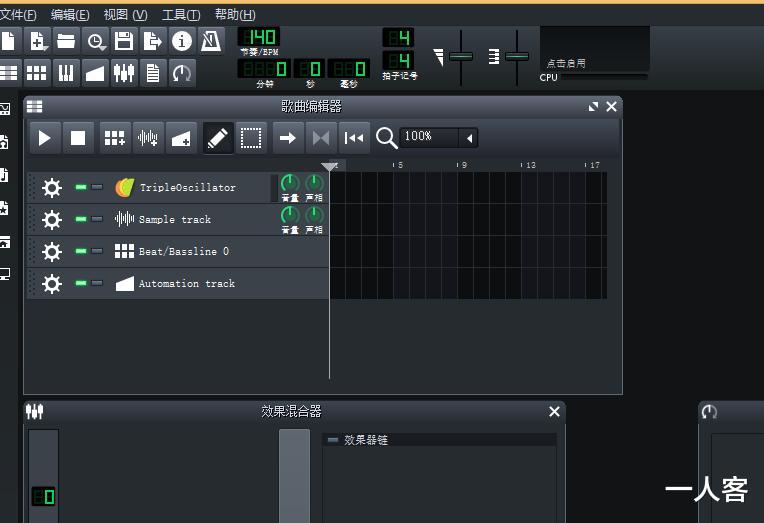This screenshot has height=523, width=764.
Task: Open the 帮助(H) menu
Action: [x=235, y=15]
